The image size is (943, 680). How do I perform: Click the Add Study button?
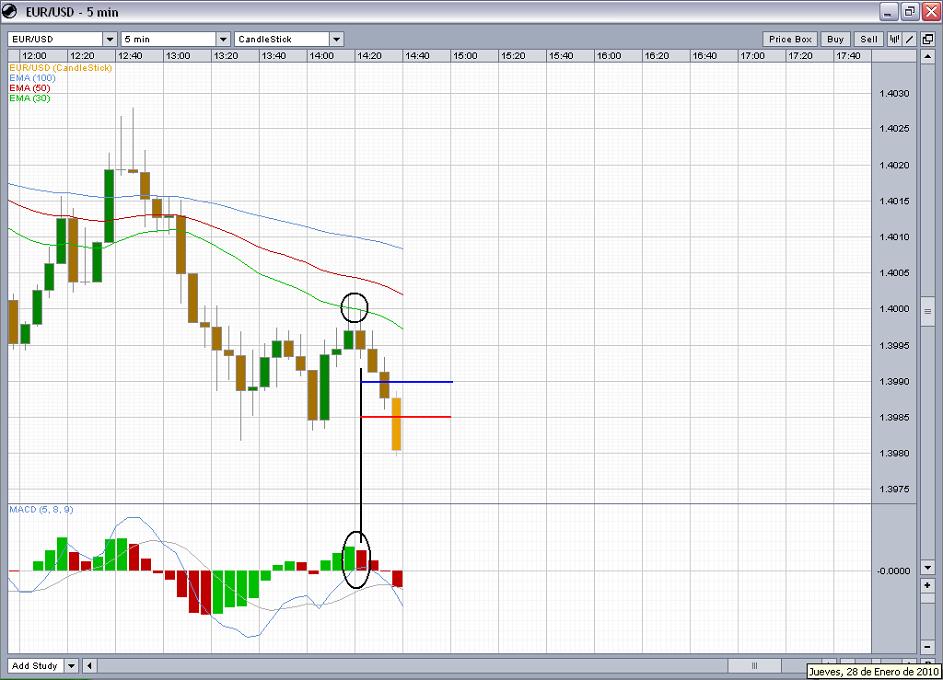click(34, 665)
